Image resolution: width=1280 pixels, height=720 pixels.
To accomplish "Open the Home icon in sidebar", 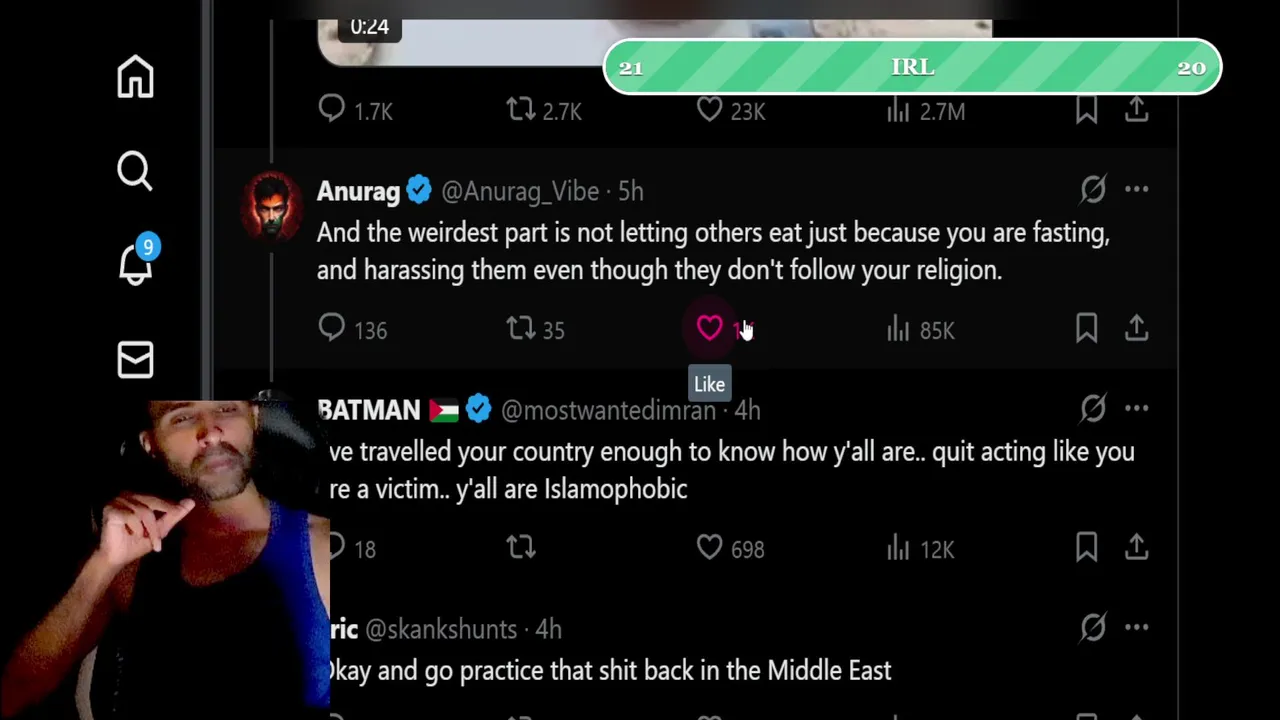I will tap(135, 77).
